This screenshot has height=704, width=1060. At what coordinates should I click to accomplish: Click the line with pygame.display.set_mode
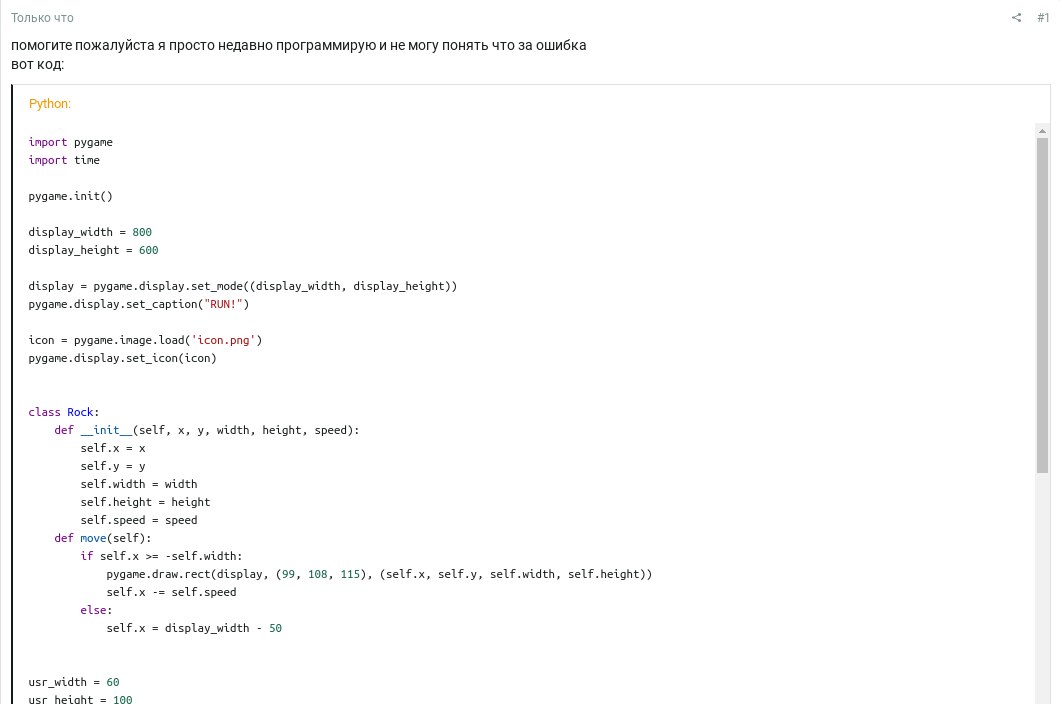(x=243, y=286)
